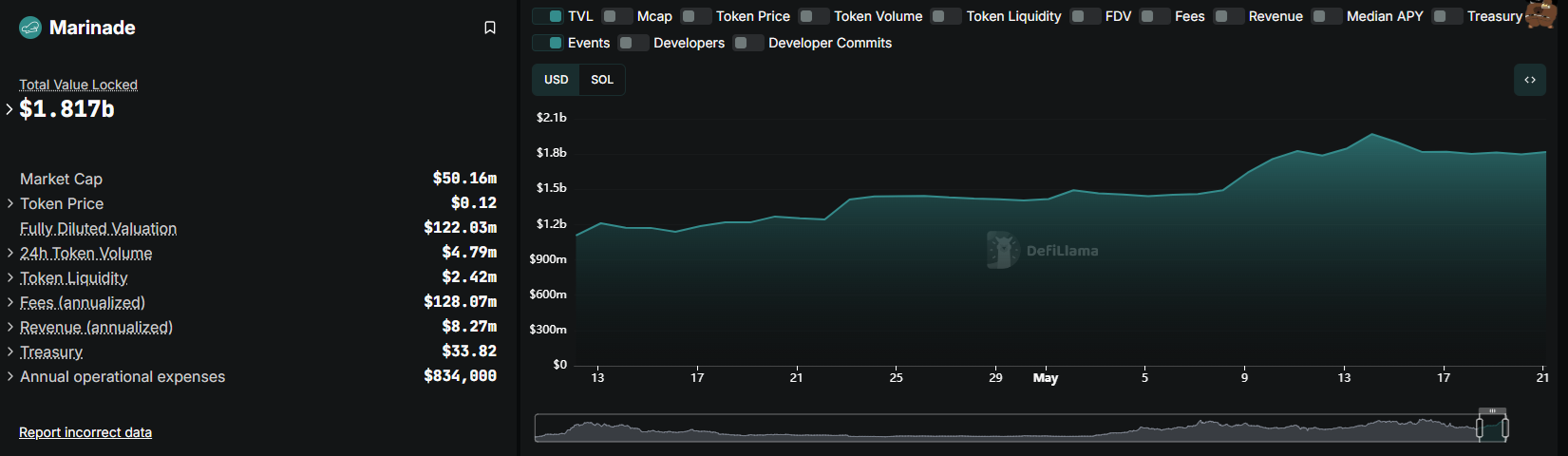Enable the Developer Commits series
Image resolution: width=1568 pixels, height=456 pixels.
tap(748, 43)
